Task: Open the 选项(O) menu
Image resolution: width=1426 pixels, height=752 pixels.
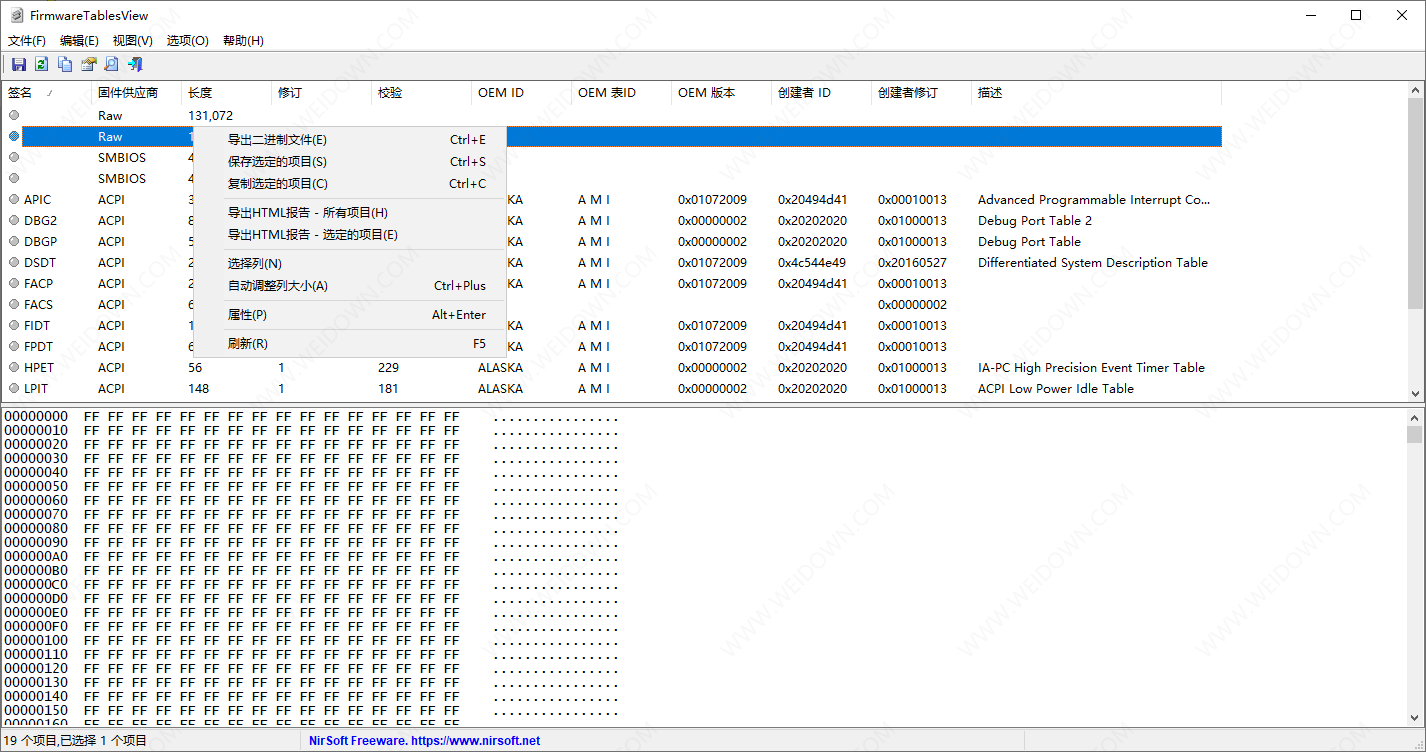Action: pos(188,41)
